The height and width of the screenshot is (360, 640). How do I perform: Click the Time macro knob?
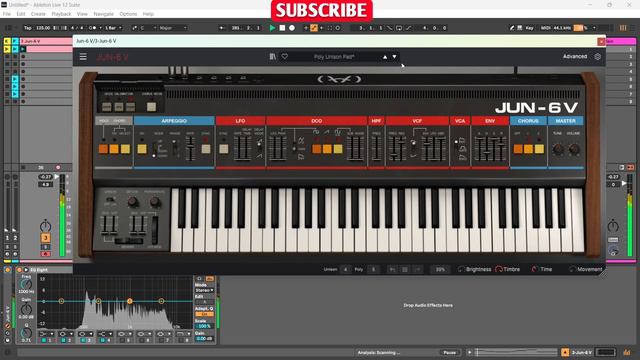click(535, 269)
